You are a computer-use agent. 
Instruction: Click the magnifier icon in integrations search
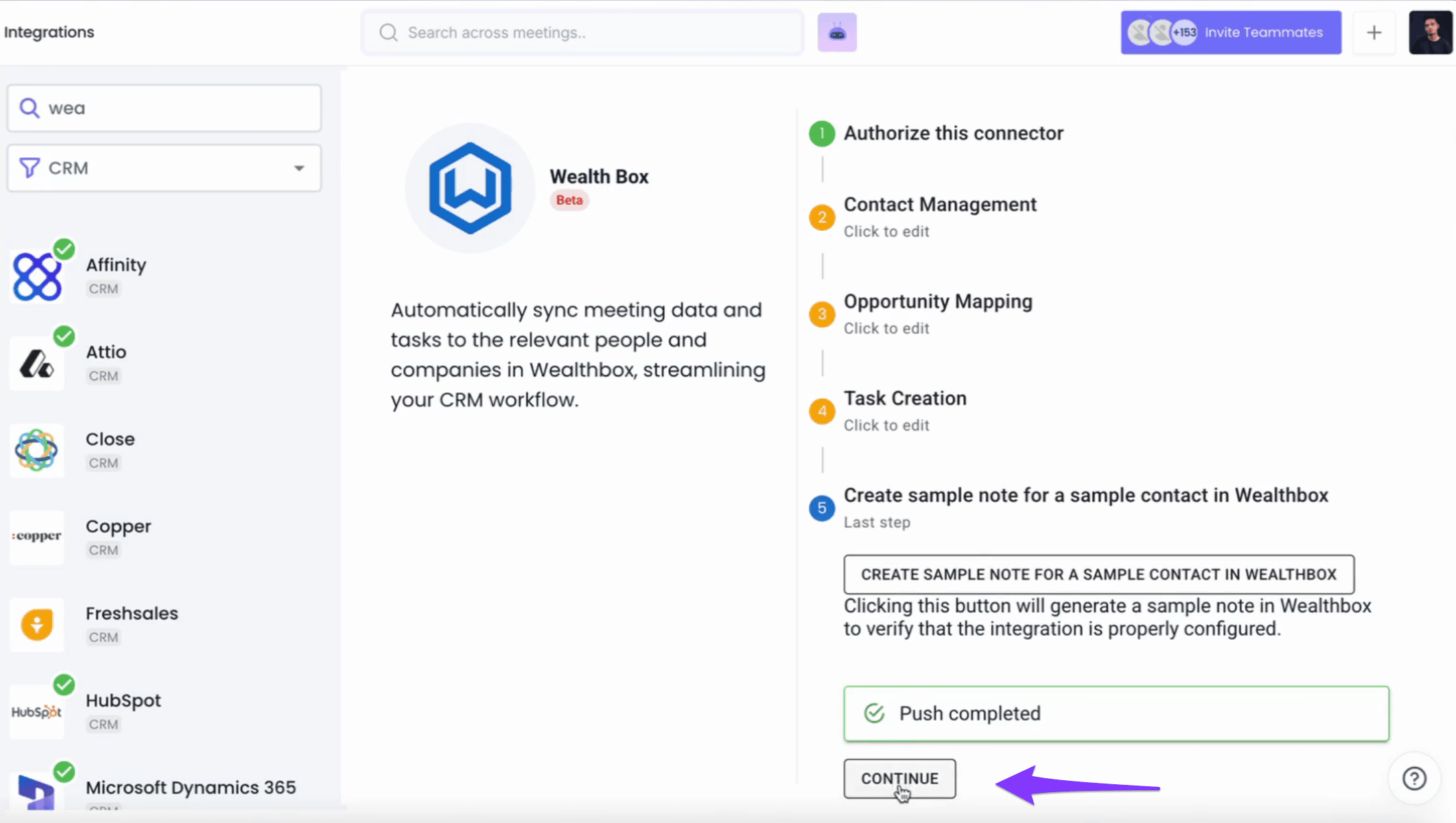pyautogui.click(x=29, y=108)
